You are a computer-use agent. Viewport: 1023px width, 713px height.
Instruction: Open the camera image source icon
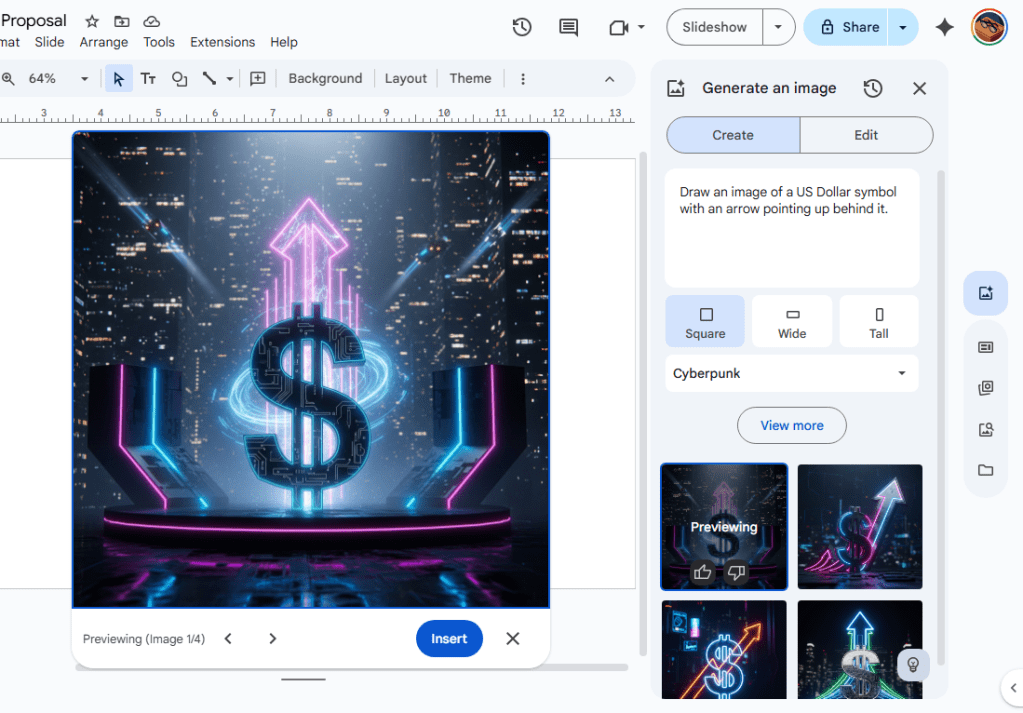[x=986, y=388]
